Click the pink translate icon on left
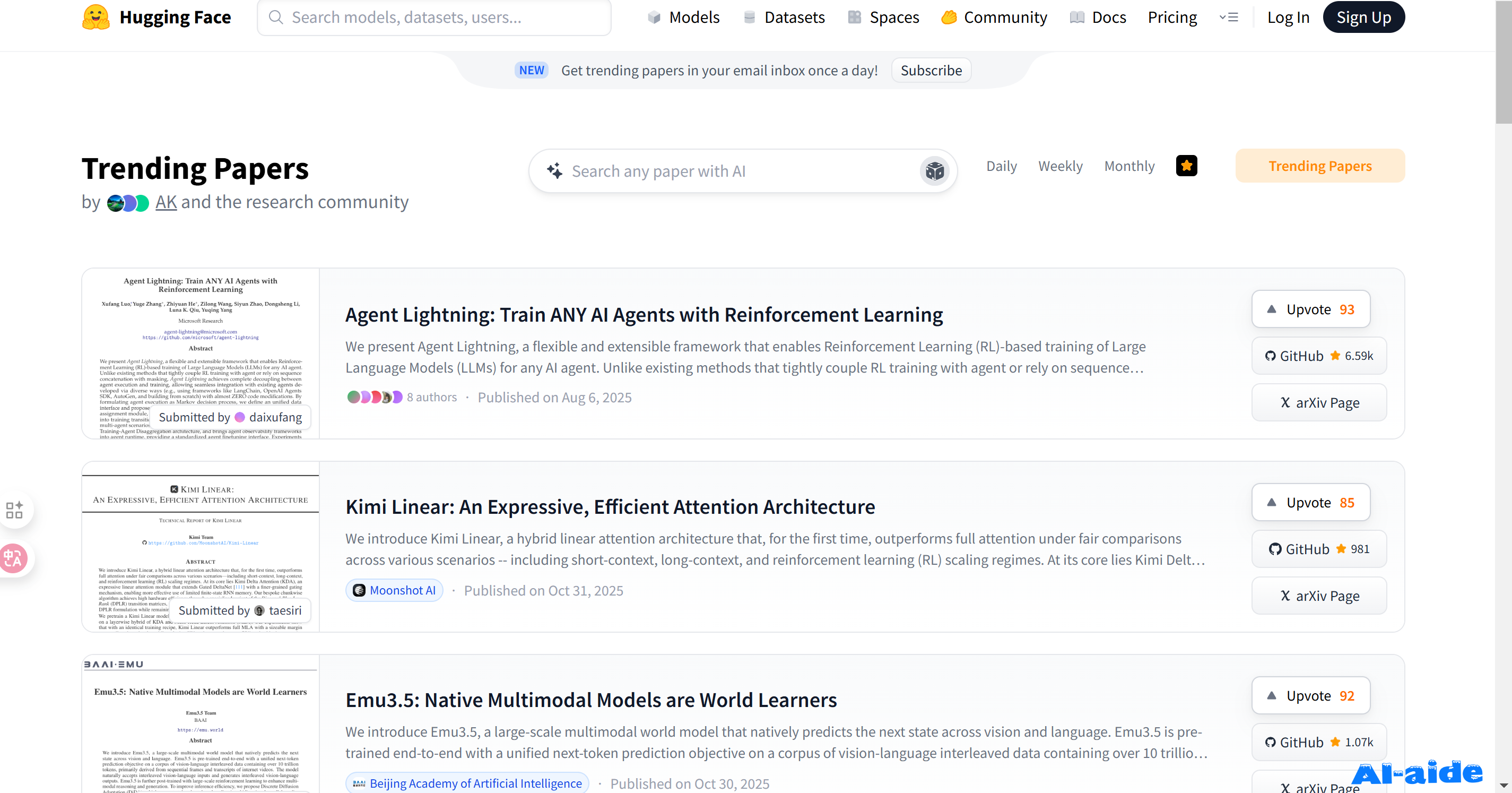Image resolution: width=1512 pixels, height=793 pixels. [x=13, y=558]
